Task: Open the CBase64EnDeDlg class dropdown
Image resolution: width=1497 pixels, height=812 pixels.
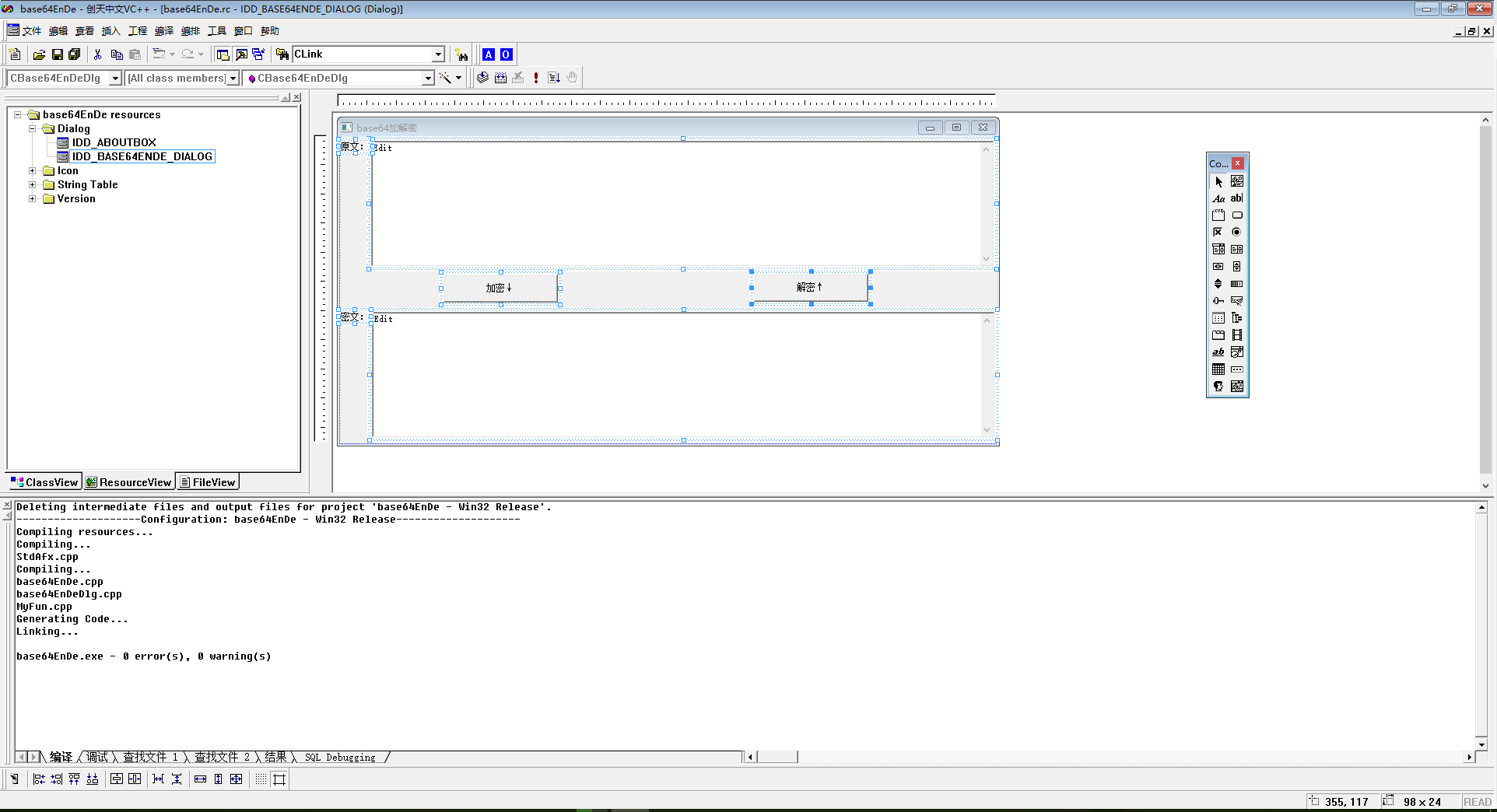Action: [115, 78]
